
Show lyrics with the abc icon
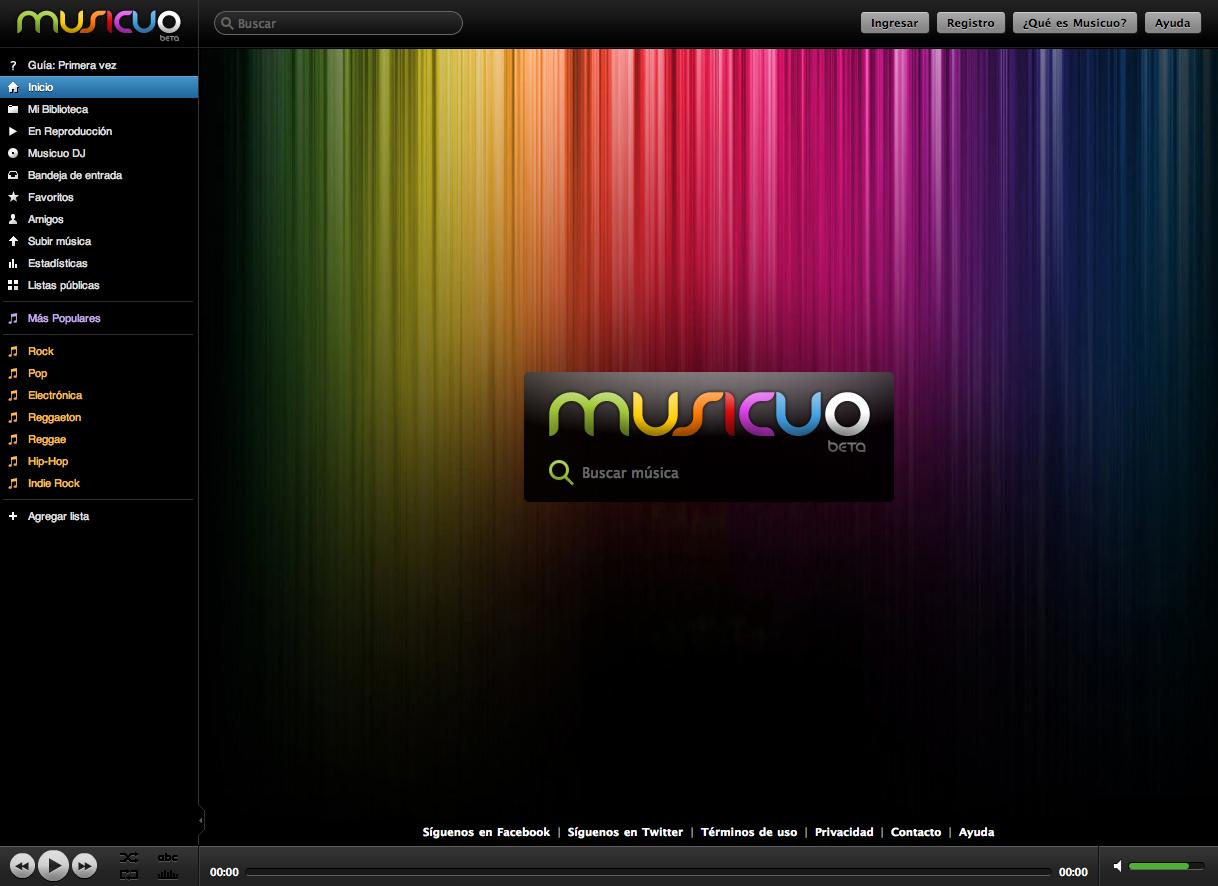tap(167, 857)
